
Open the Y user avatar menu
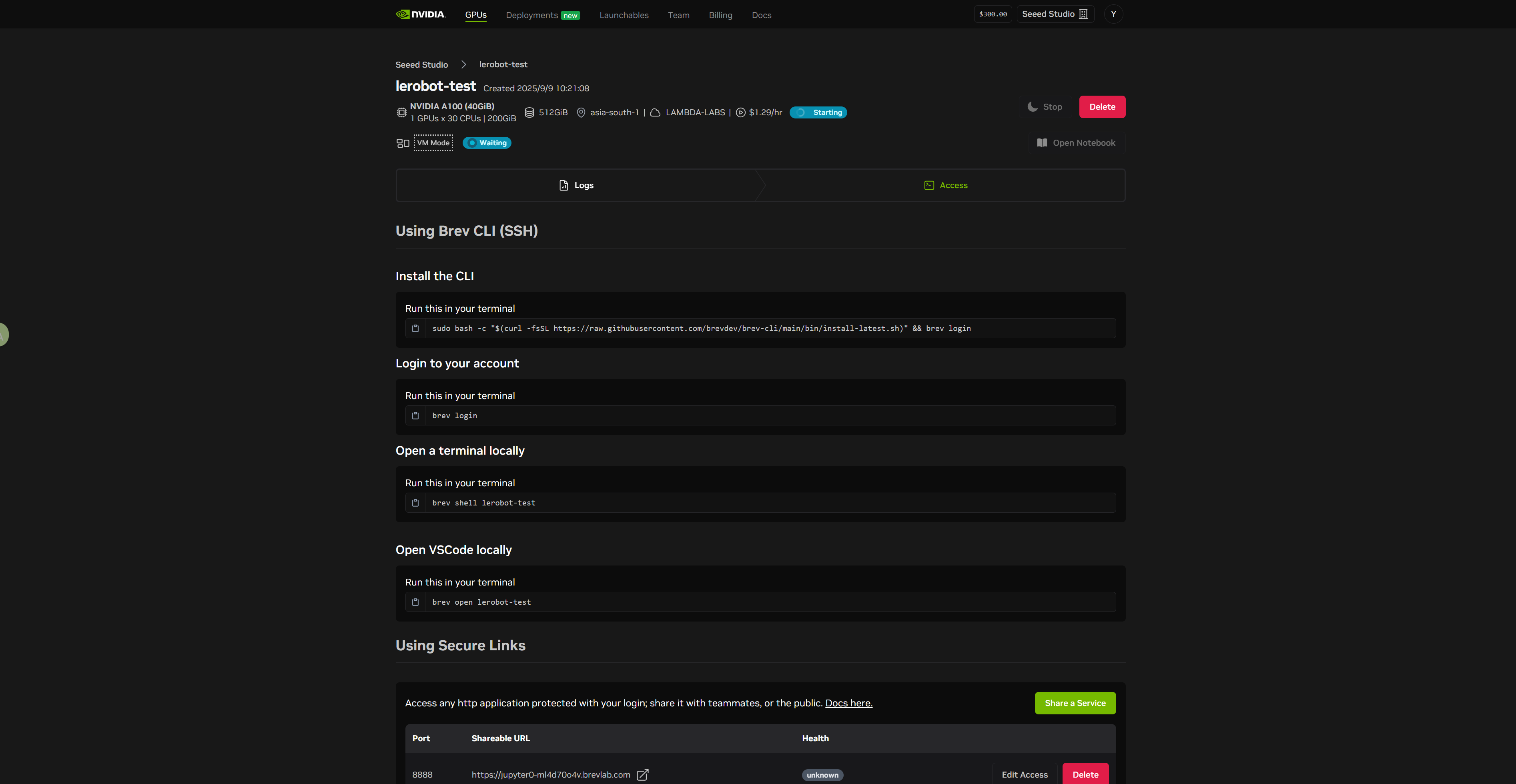point(1113,14)
